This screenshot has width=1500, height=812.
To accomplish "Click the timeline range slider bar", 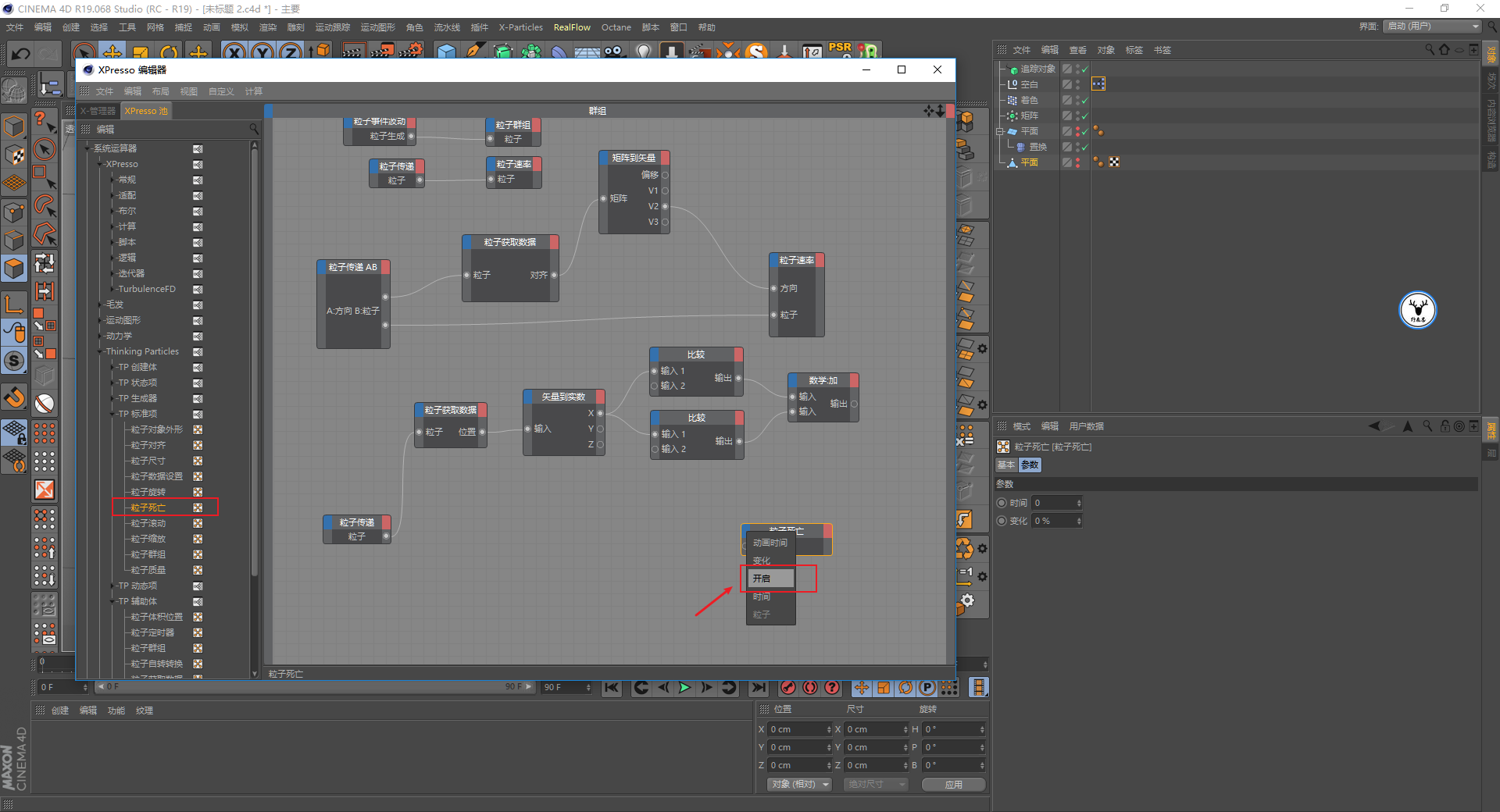I will [x=315, y=687].
